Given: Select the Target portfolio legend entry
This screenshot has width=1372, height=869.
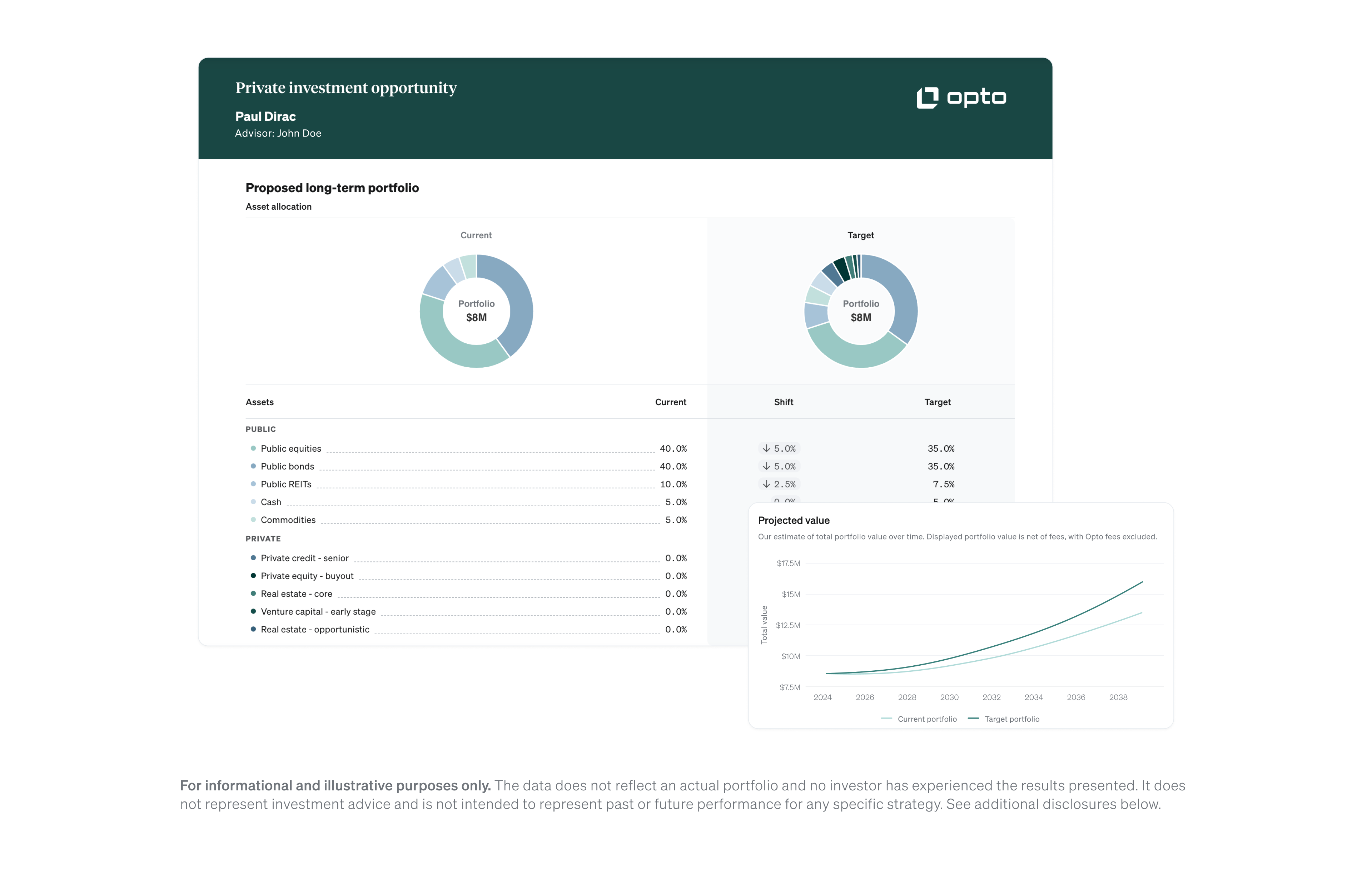Looking at the screenshot, I should [1003, 719].
